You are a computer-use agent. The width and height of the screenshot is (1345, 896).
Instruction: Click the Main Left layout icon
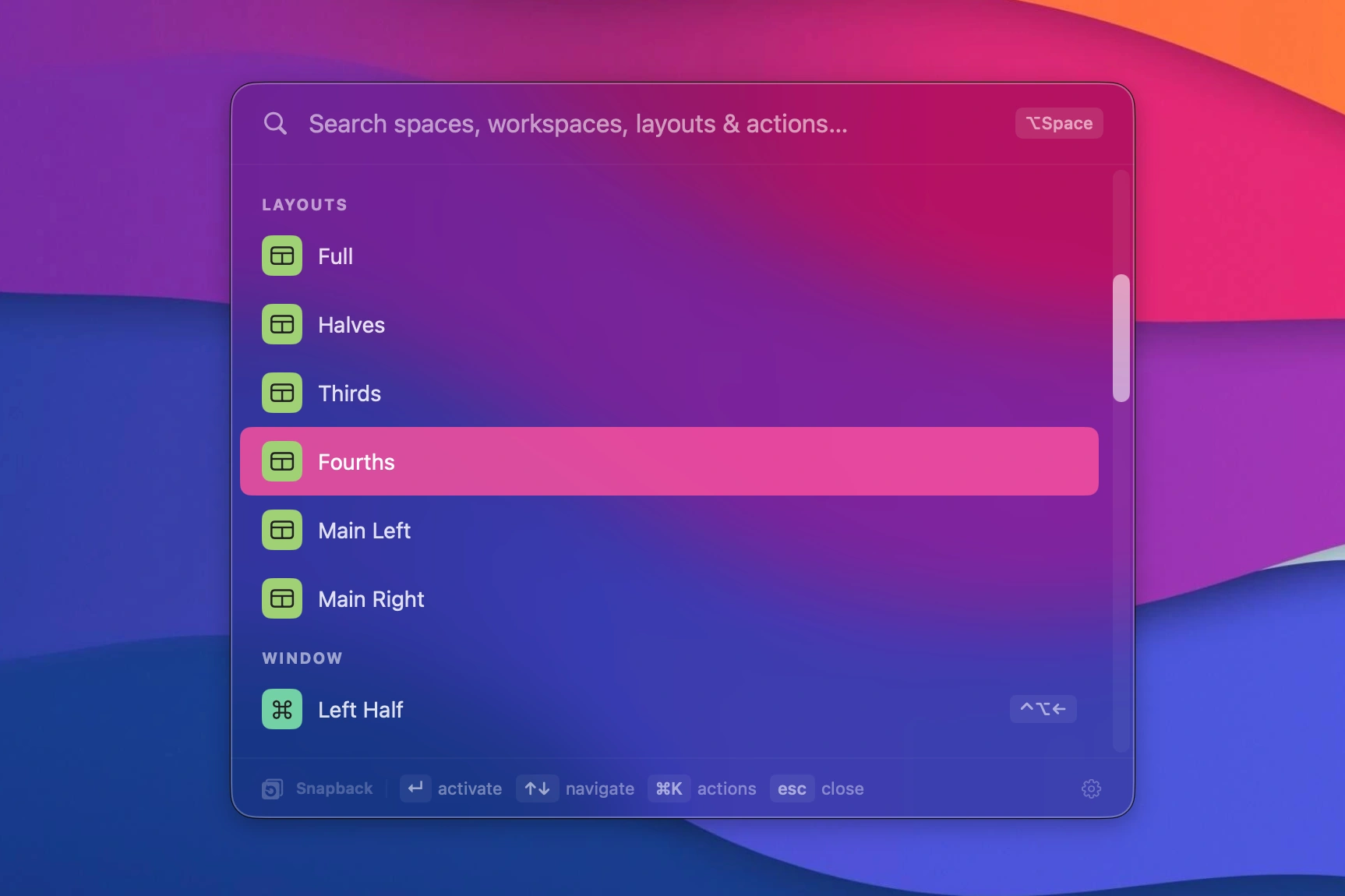coord(282,530)
